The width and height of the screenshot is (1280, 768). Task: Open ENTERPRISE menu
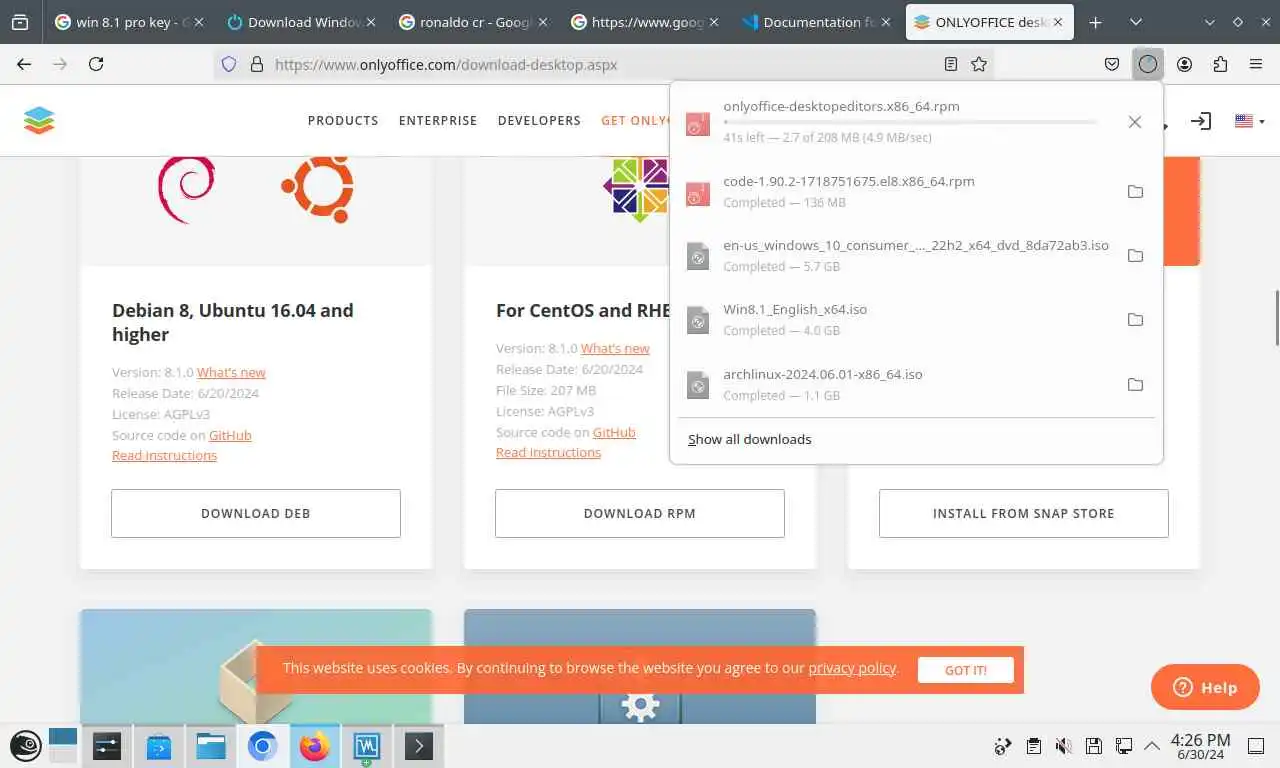[x=438, y=120]
